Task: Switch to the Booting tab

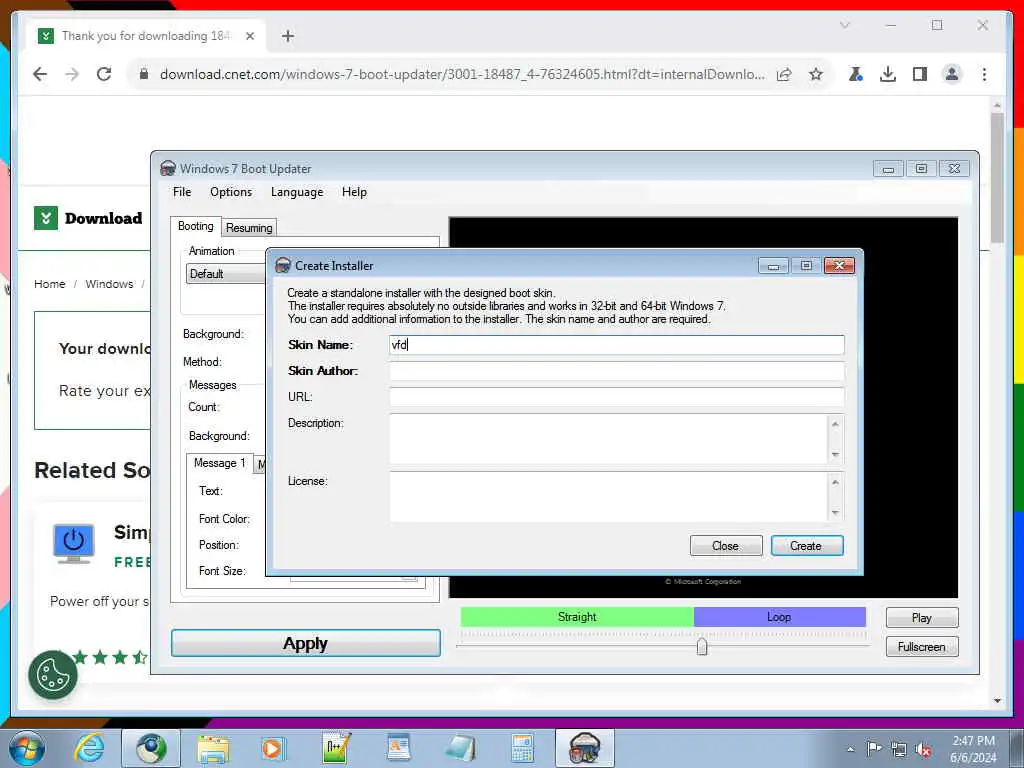Action: 195,226
